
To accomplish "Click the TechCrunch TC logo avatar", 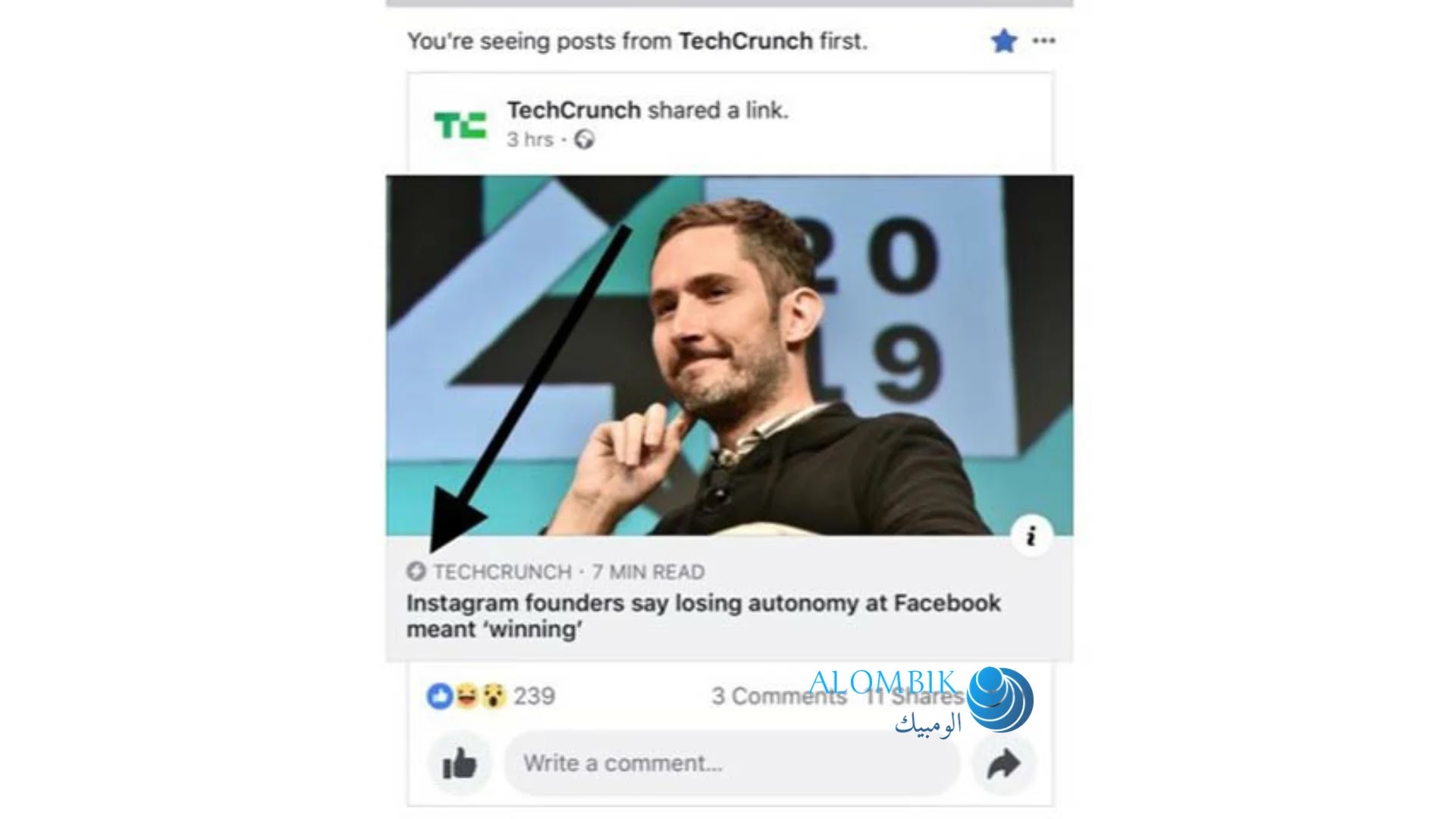I will pos(460,125).
